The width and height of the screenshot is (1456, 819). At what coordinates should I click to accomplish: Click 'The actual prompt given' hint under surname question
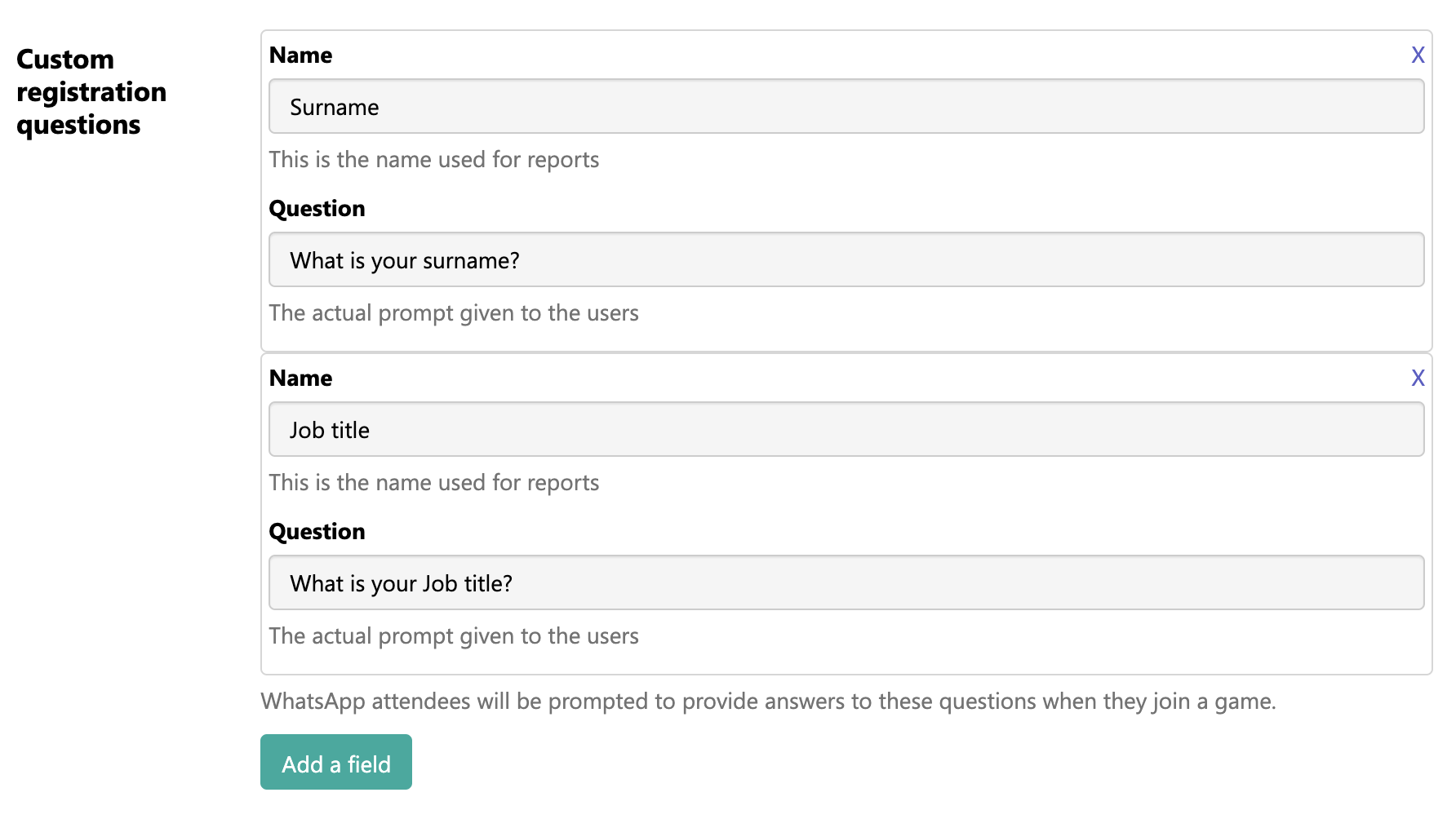(x=454, y=313)
